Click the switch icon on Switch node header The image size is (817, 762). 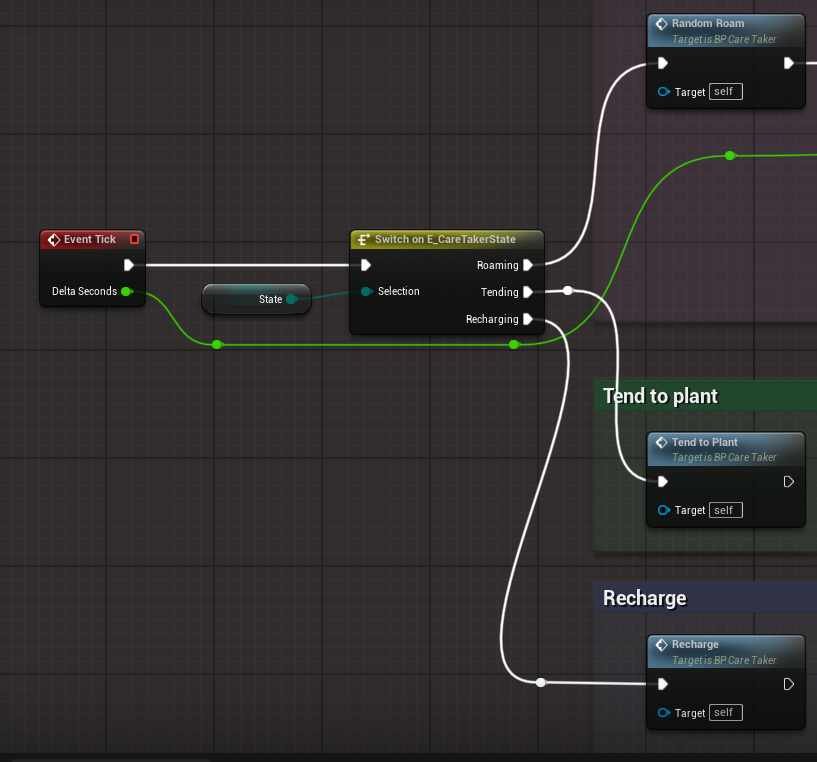[364, 239]
